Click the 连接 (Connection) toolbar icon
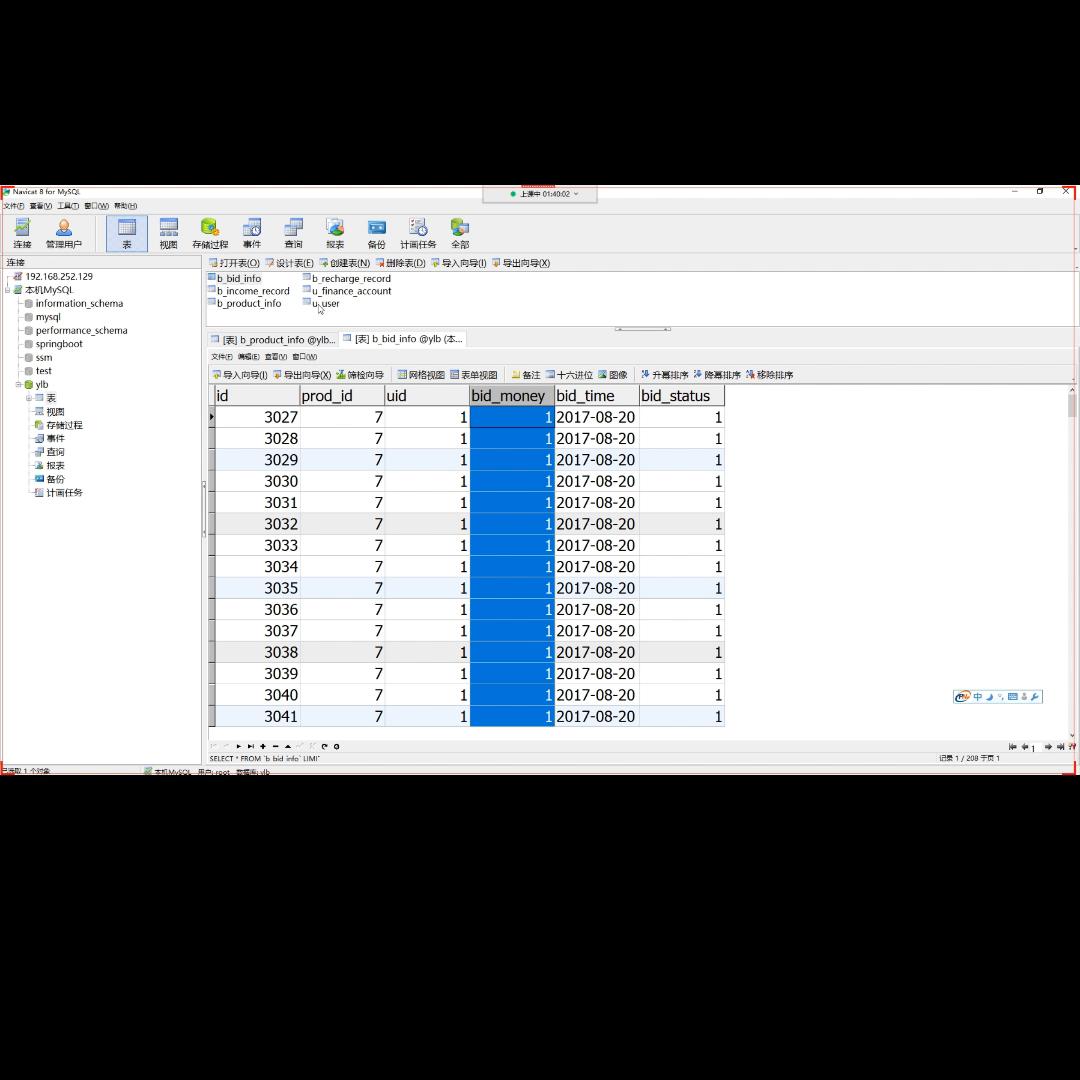This screenshot has width=1080, height=1080. 22,234
